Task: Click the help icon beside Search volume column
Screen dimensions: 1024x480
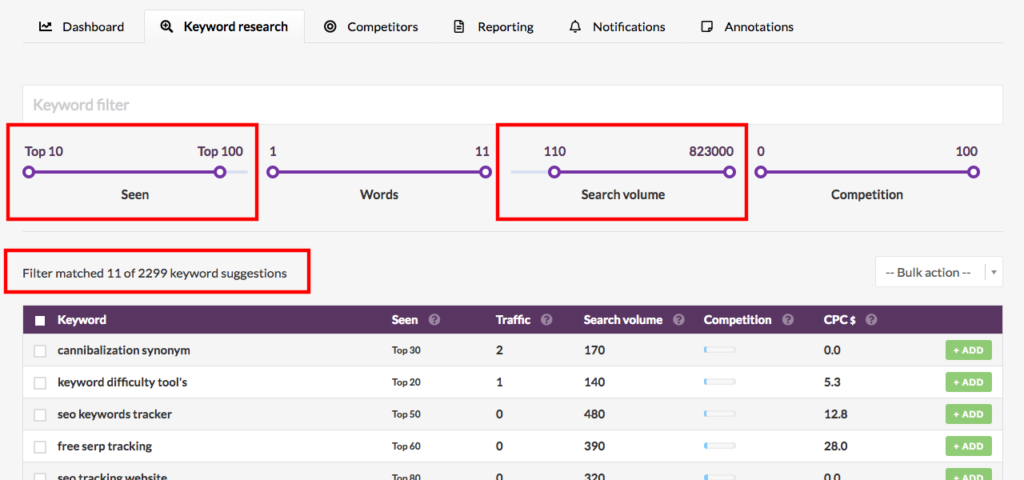Action: tap(679, 320)
